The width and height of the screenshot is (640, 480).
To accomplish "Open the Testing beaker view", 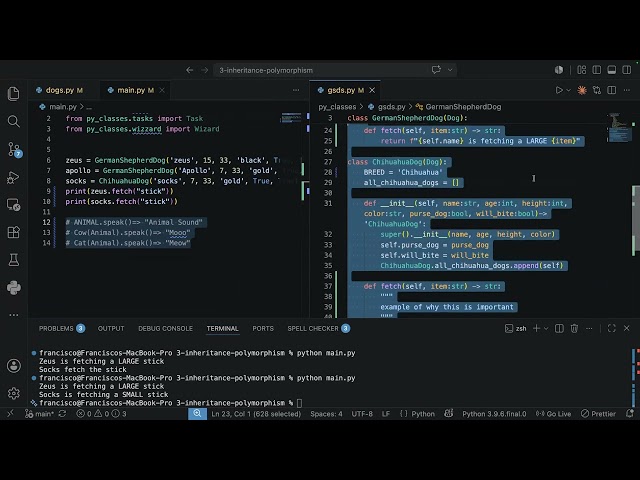I will 13,260.
